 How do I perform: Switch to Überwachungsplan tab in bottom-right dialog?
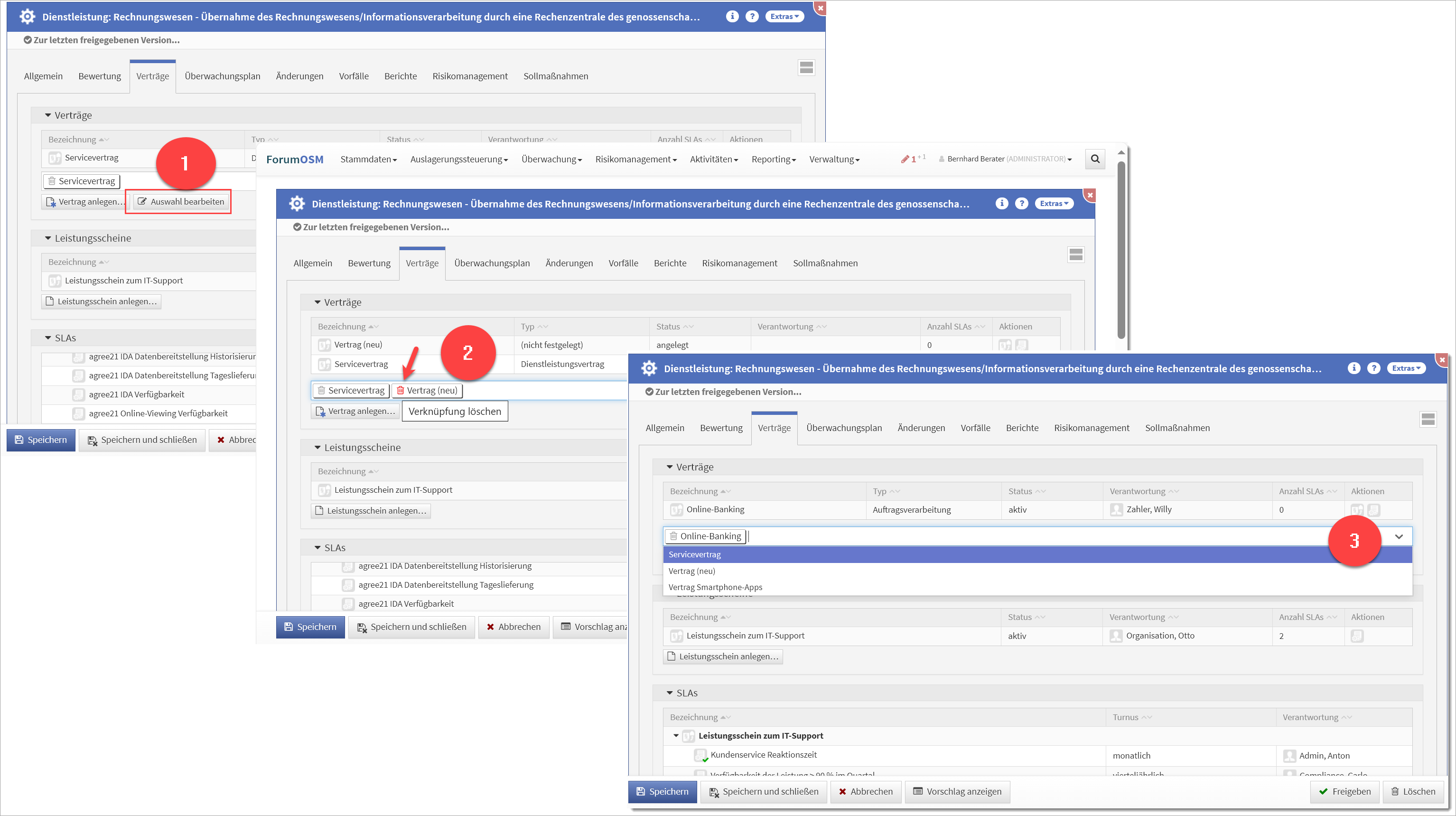(x=844, y=428)
